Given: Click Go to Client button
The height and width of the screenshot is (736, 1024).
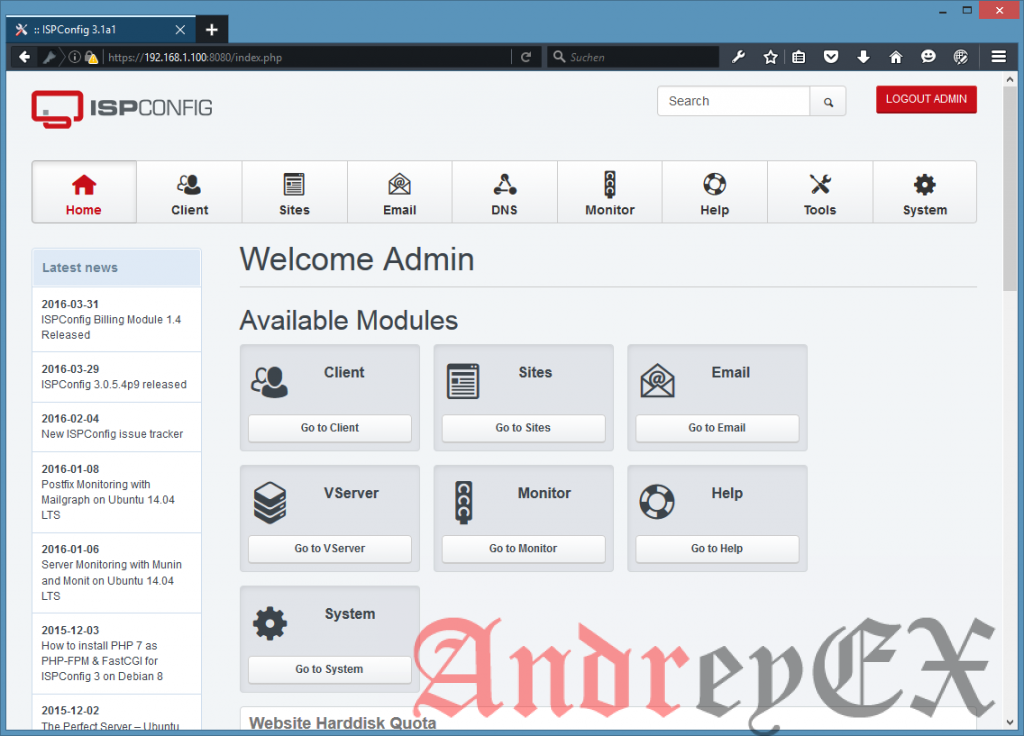Looking at the screenshot, I should pos(330,428).
